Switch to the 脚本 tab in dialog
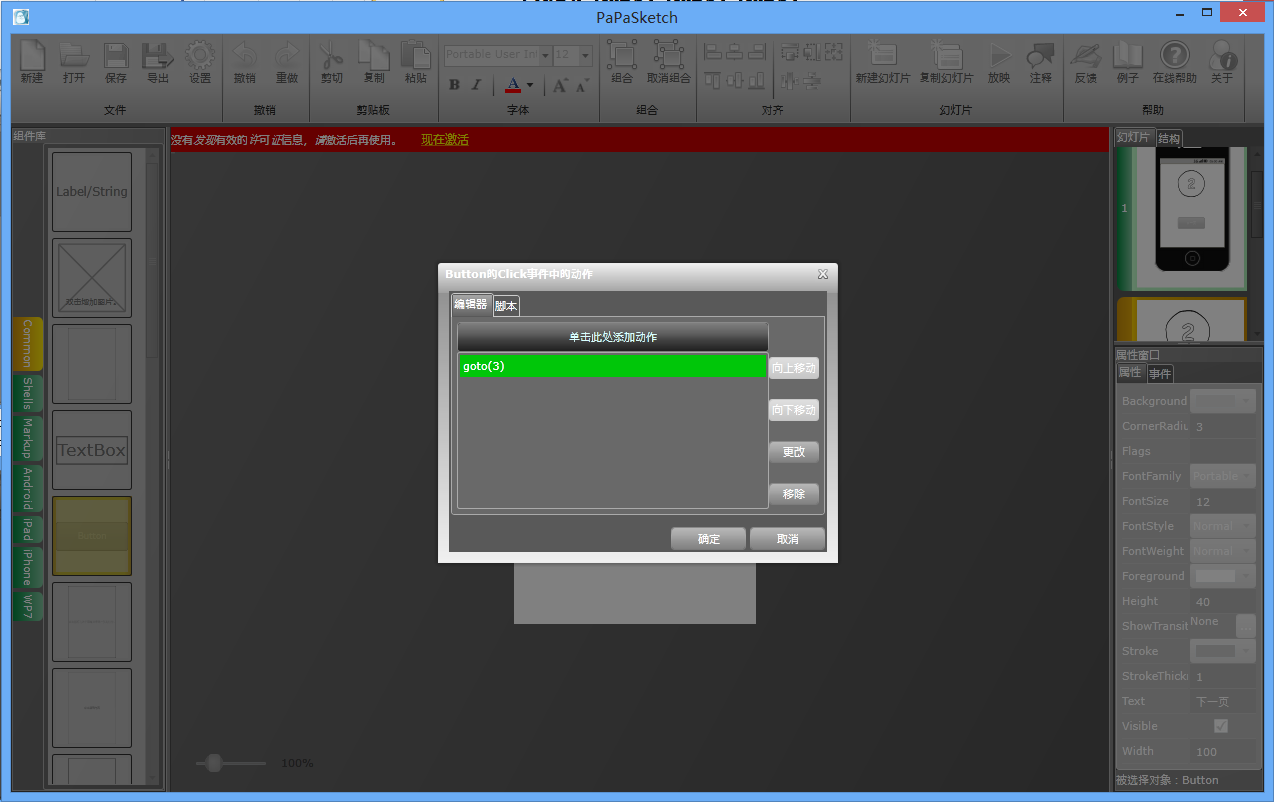Image resolution: width=1274 pixels, height=802 pixels. [x=506, y=306]
